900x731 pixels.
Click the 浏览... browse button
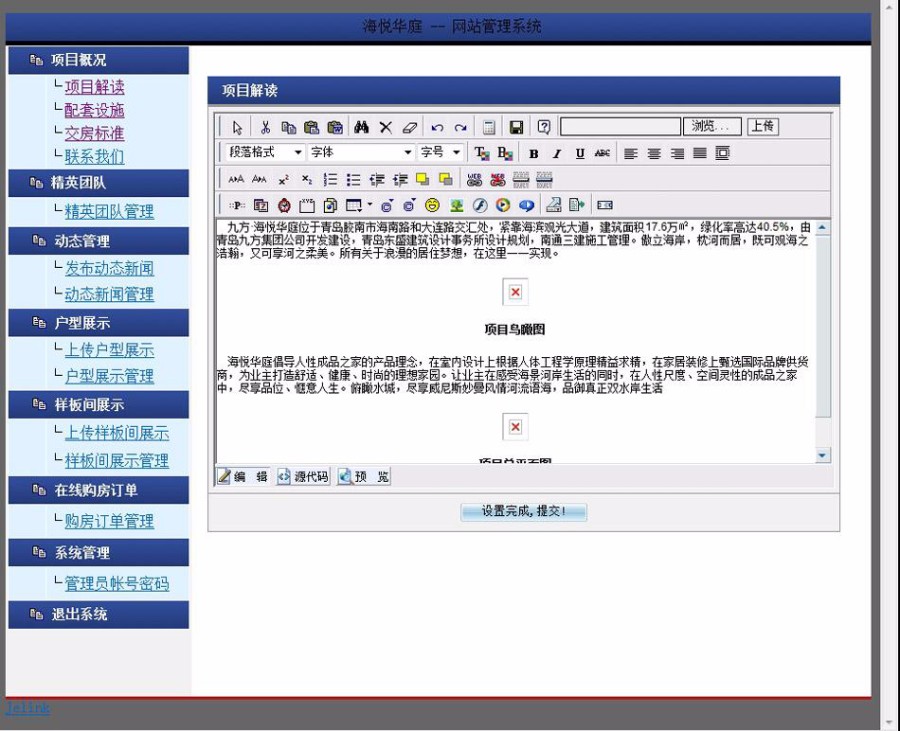pos(712,126)
